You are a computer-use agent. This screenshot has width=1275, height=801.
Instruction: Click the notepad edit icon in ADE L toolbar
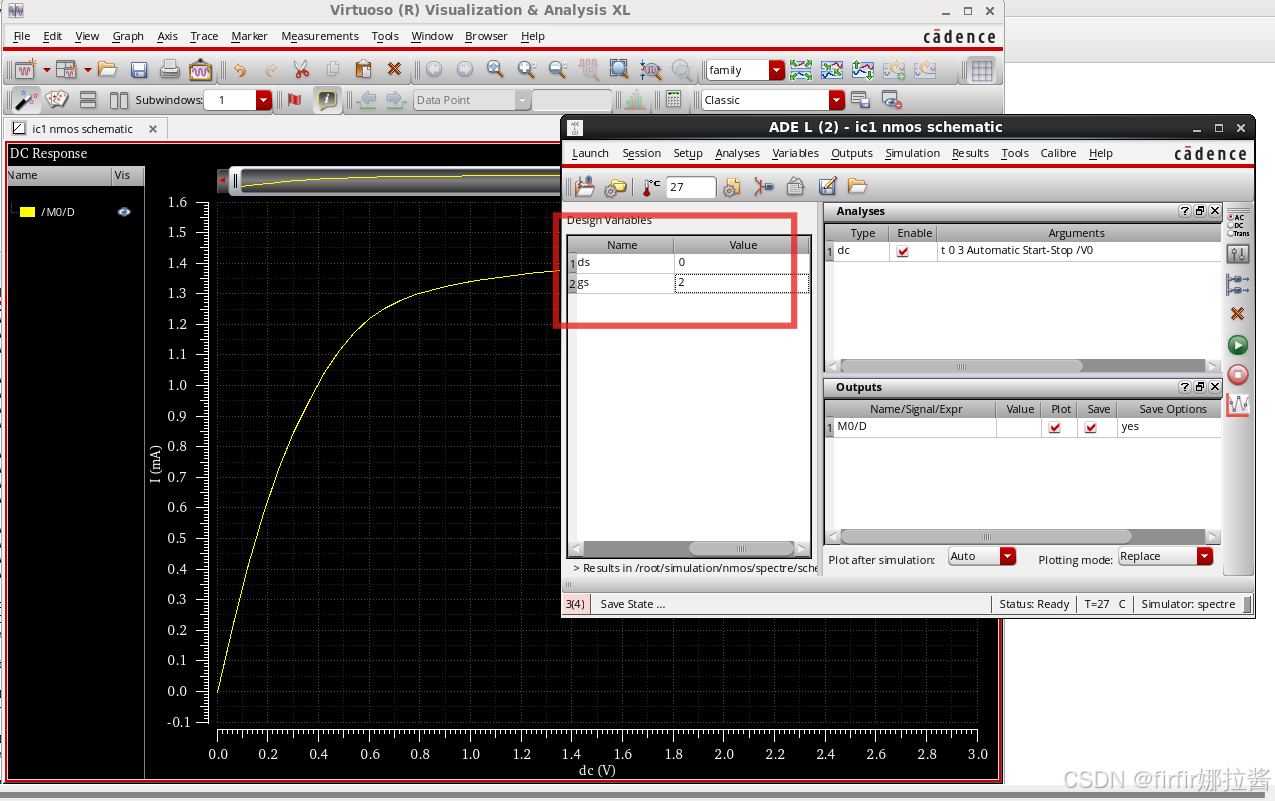tap(827, 186)
